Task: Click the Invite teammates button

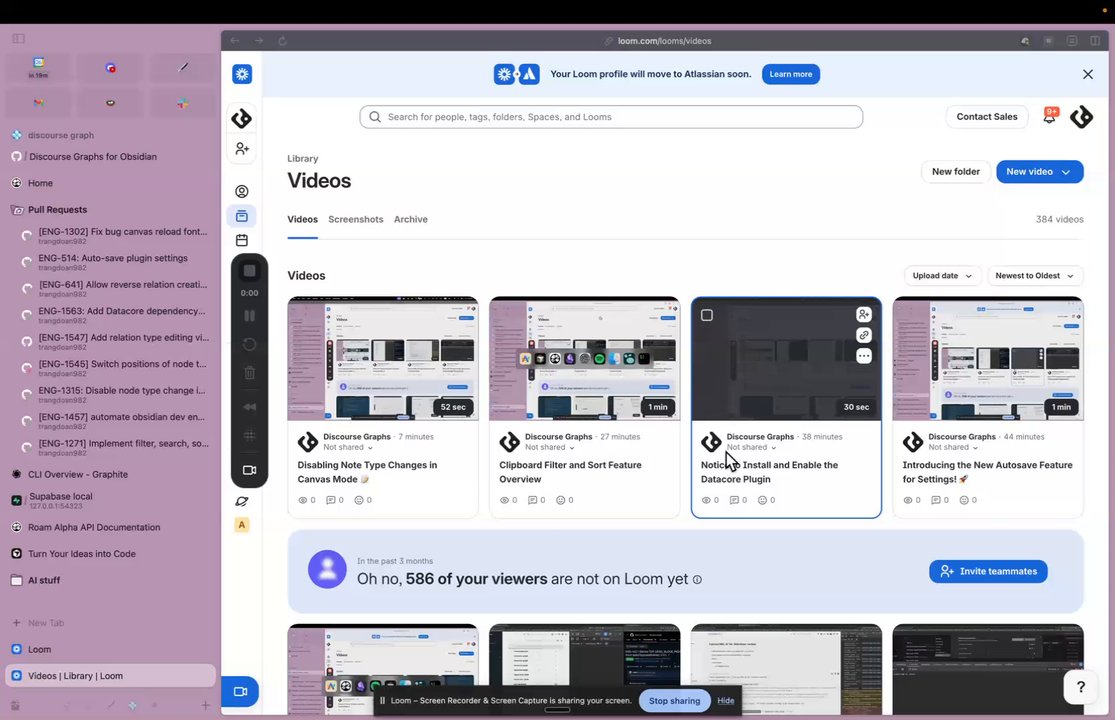Action: point(988,571)
